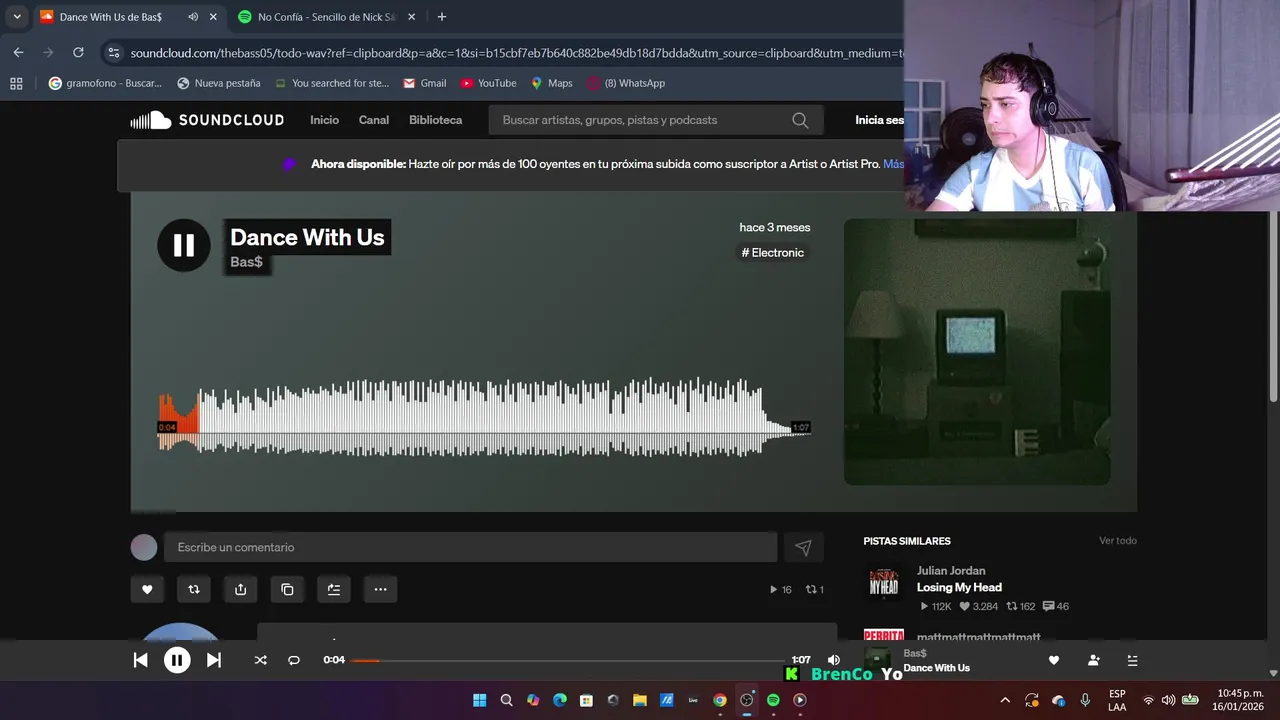
Task: Show hidden system tray icons chevron
Action: (1005, 700)
